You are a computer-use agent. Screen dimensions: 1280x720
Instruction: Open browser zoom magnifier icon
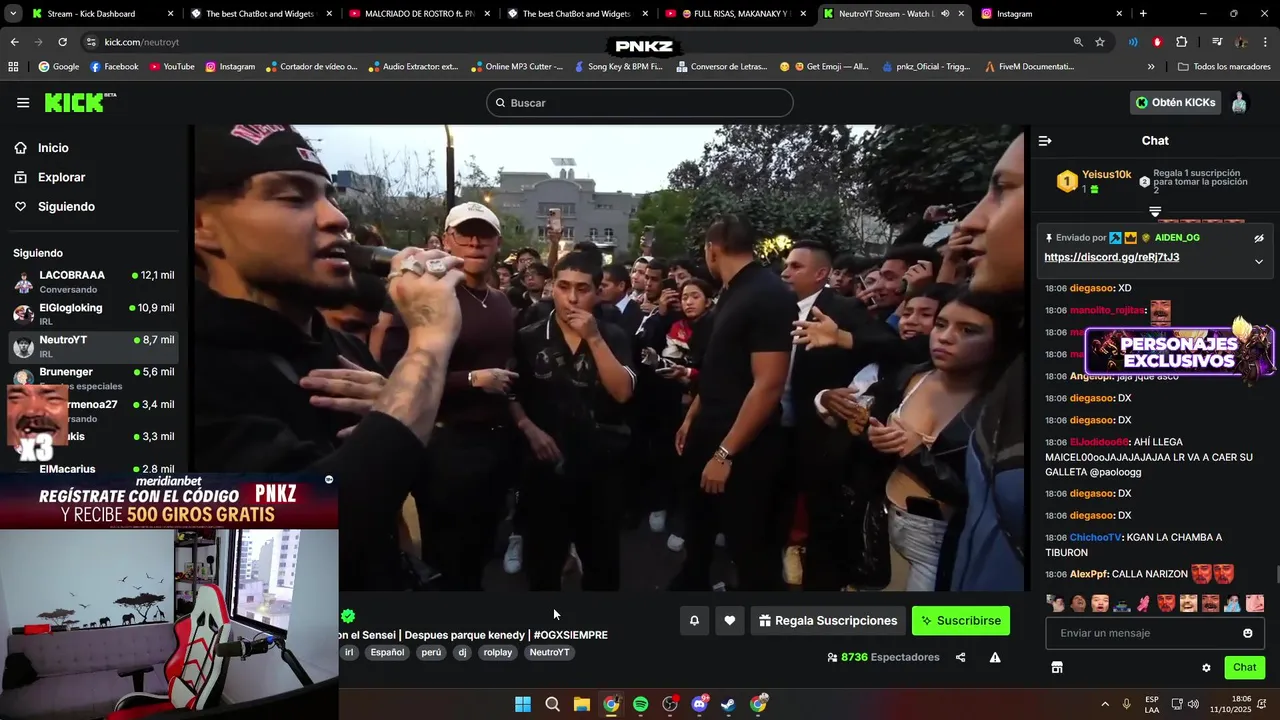1078,42
